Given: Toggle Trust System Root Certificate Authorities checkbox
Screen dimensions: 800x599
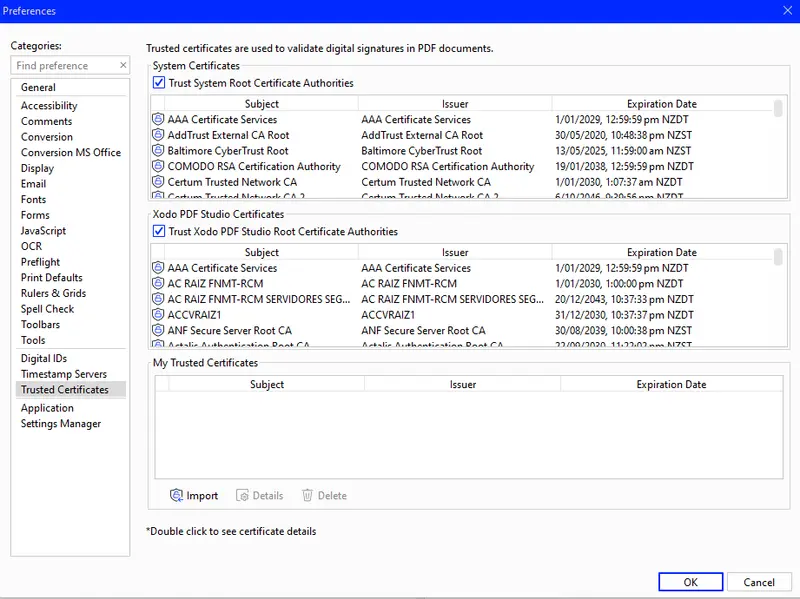Looking at the screenshot, I should click(x=159, y=83).
